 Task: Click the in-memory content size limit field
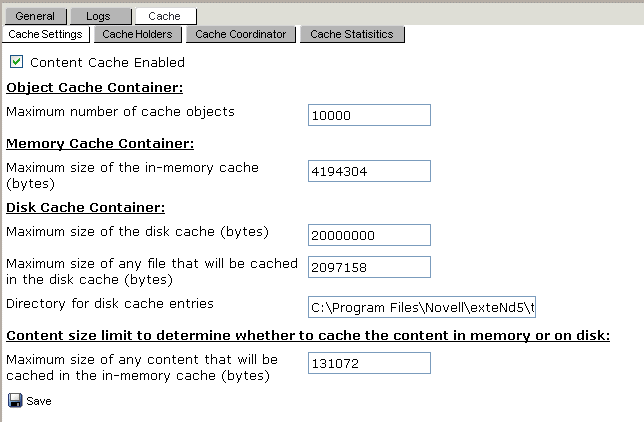369,362
